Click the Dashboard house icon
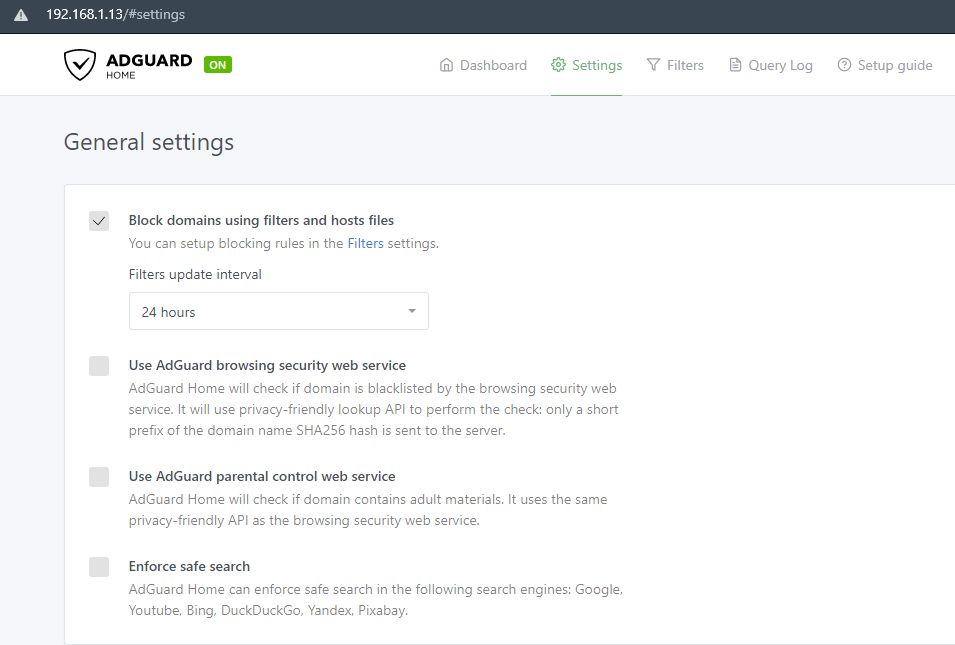Screen dimensions: 955x645 coord(446,65)
